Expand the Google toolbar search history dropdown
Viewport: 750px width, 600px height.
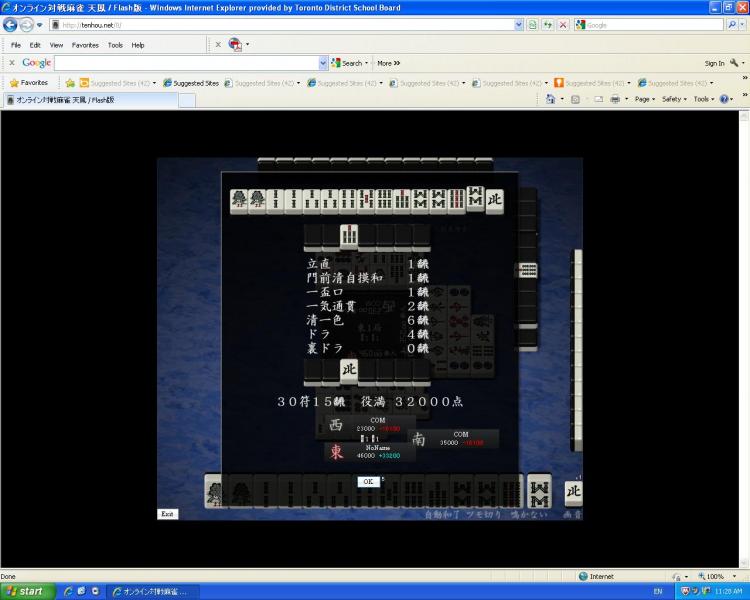click(323, 63)
